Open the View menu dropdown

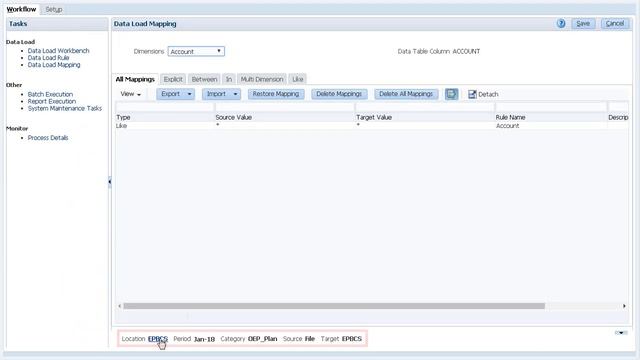[x=131, y=94]
